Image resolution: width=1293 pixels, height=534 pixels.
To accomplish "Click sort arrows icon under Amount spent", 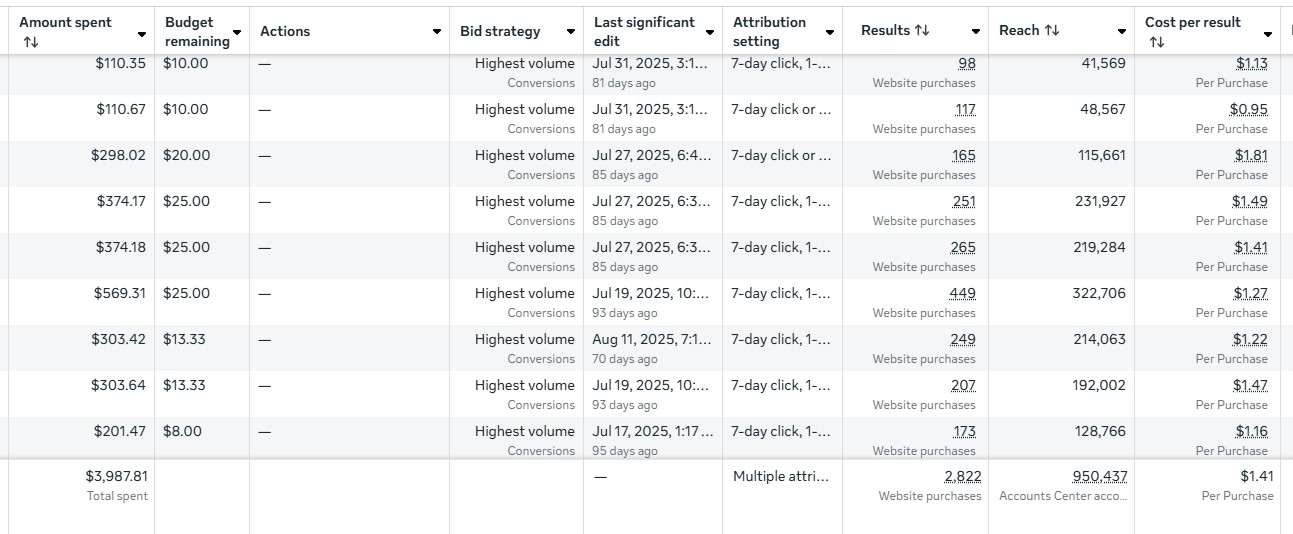I will (31, 42).
